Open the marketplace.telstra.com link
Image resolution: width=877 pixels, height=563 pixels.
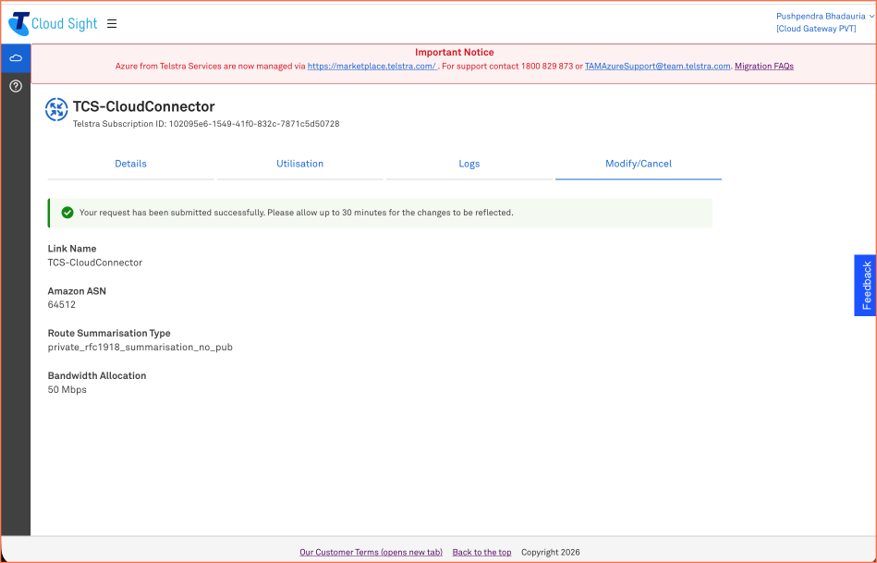coord(372,66)
